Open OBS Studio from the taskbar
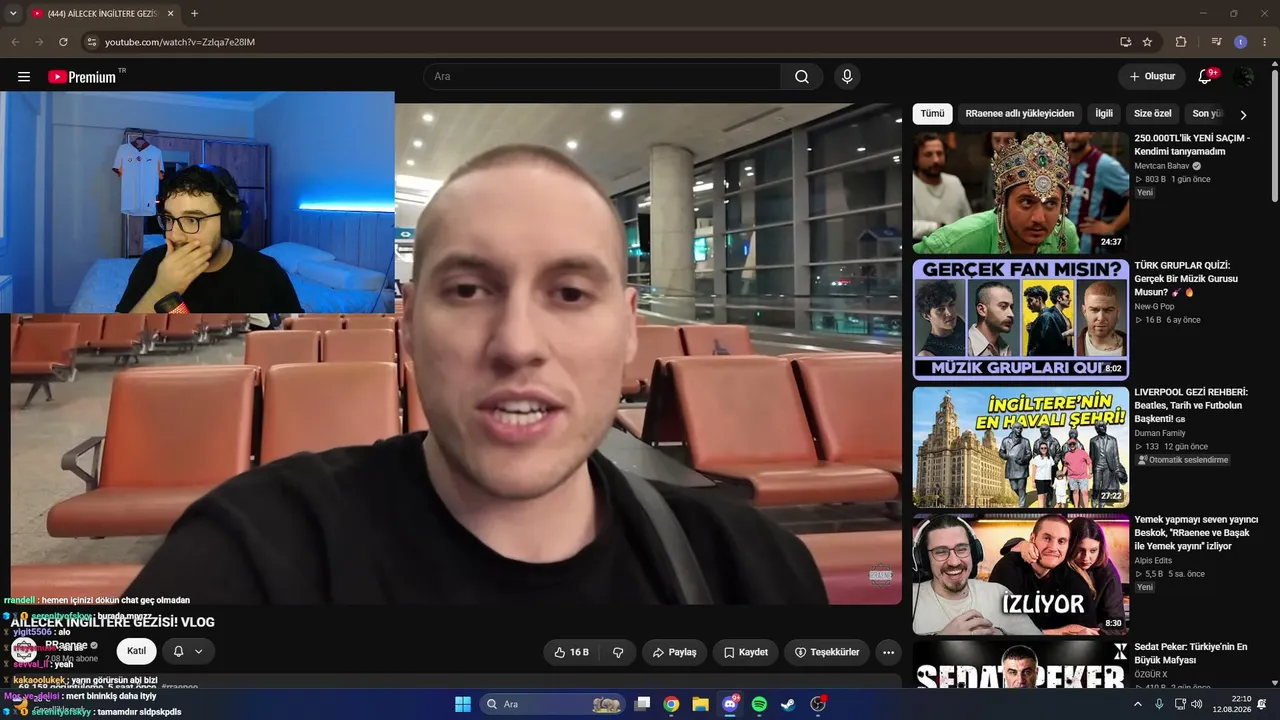The image size is (1280, 720). pyautogui.click(x=818, y=704)
